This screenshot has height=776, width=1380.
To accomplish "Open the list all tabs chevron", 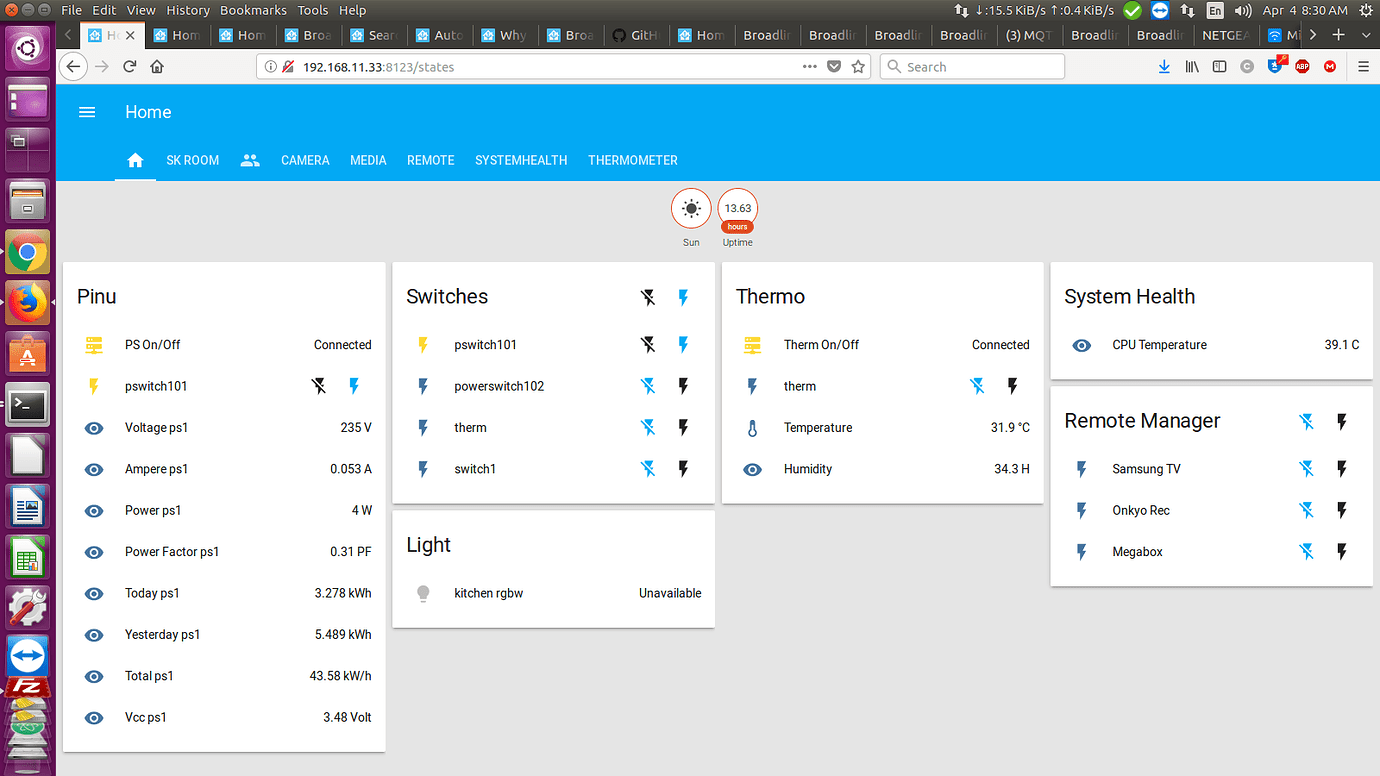I will pyautogui.click(x=1366, y=33).
